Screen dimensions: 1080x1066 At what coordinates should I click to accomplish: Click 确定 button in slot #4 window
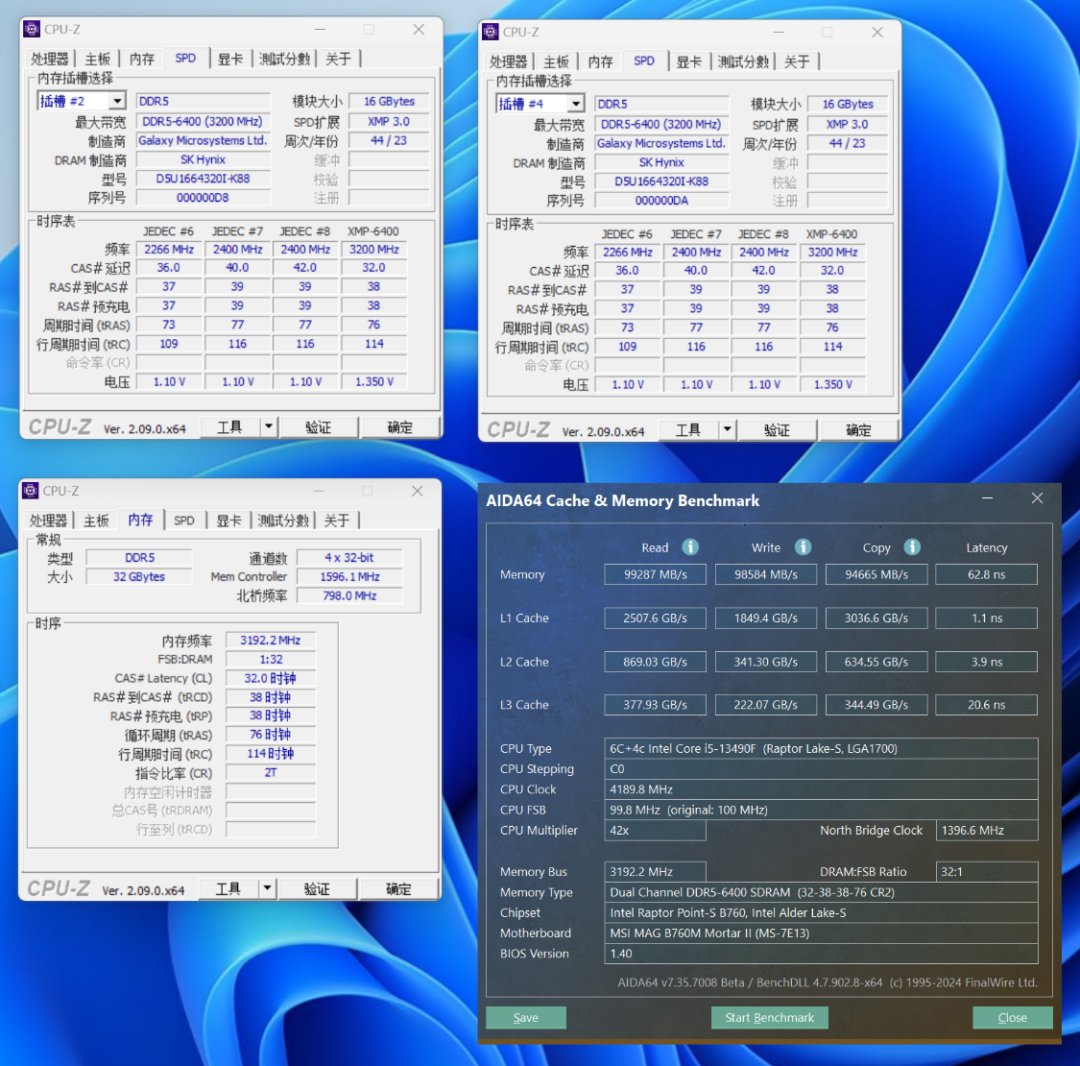pos(858,430)
